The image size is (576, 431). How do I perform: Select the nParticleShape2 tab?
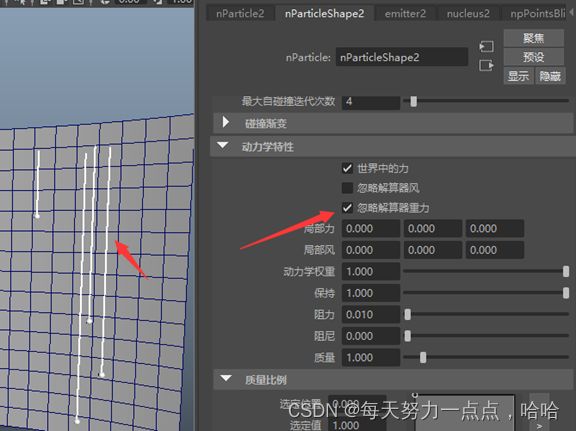(324, 14)
